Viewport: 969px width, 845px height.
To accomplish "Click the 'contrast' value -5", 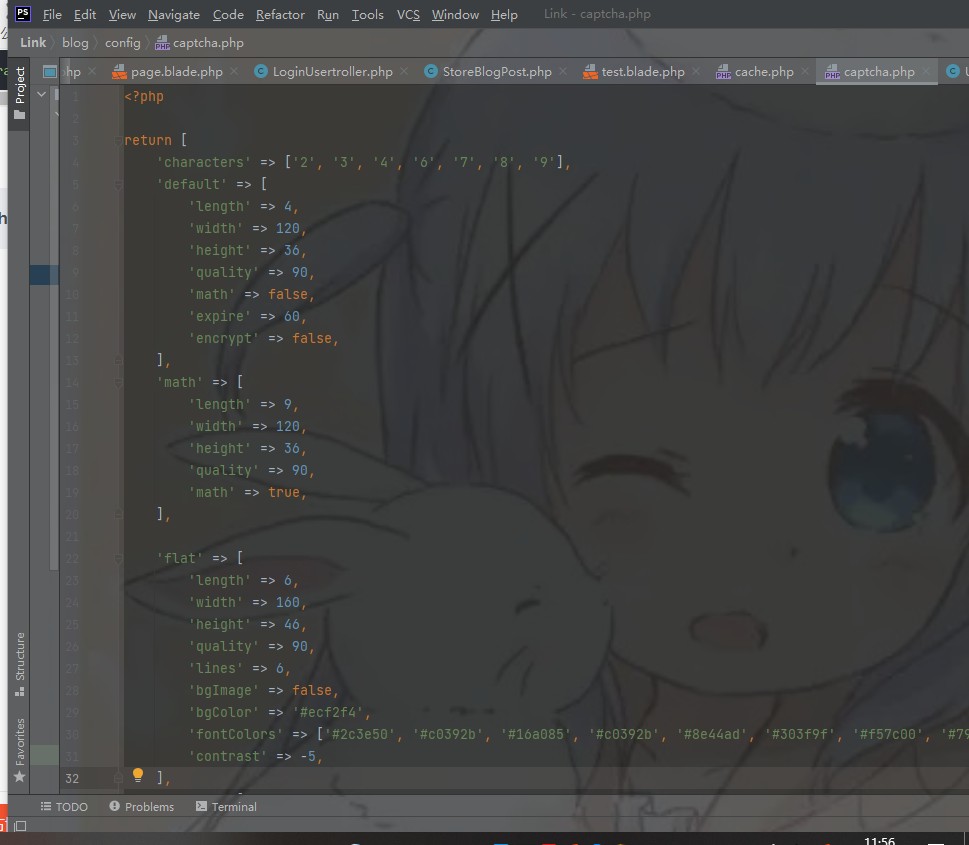I will 308,757.
